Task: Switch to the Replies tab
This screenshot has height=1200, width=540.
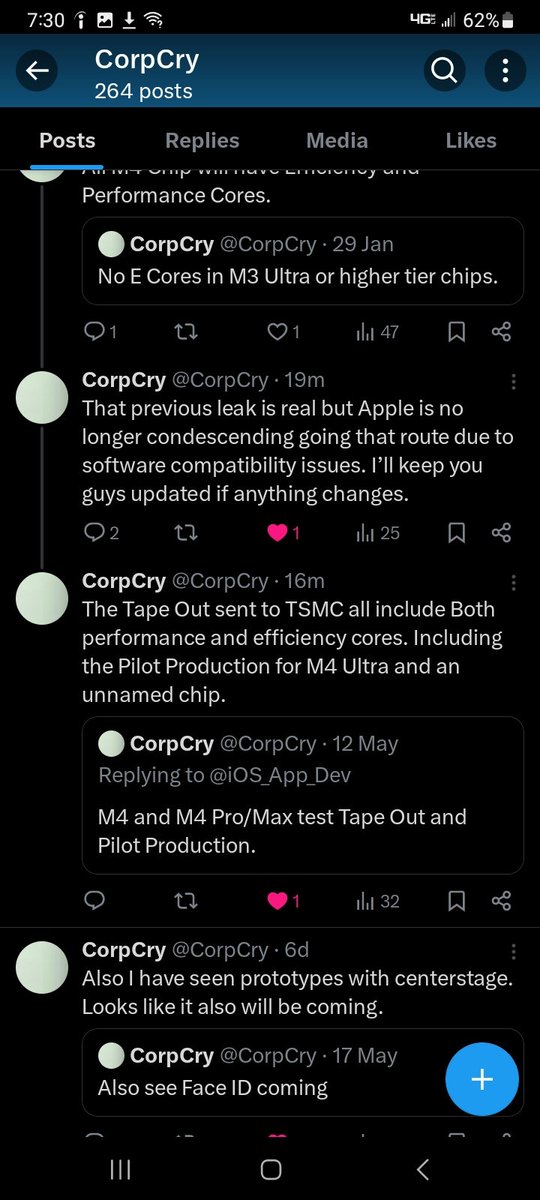Action: tap(202, 141)
